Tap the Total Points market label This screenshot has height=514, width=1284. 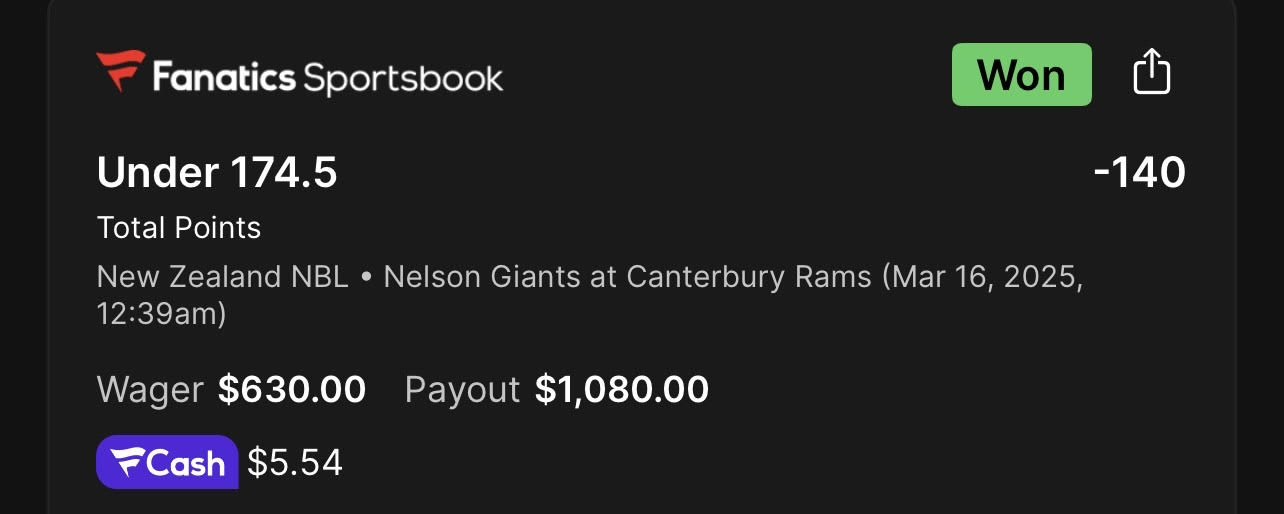pos(179,228)
